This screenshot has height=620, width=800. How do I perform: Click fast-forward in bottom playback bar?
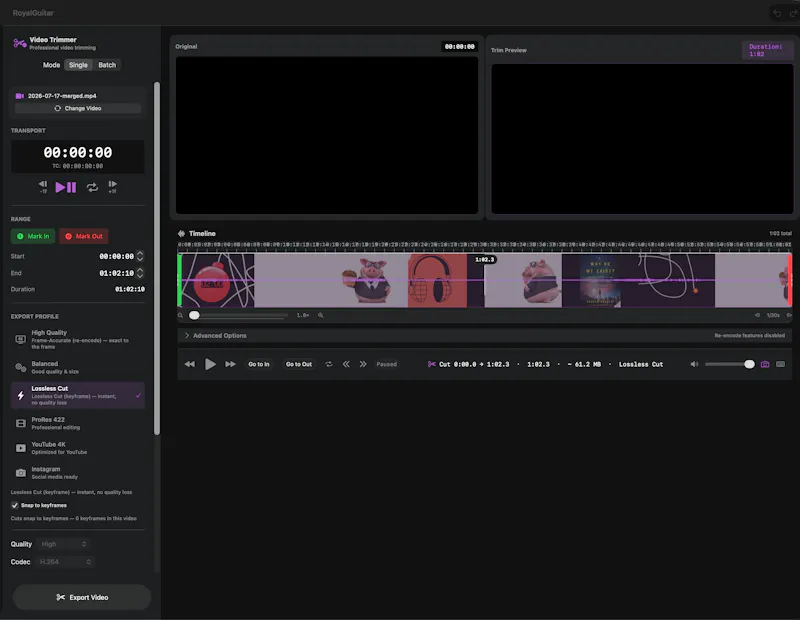[x=230, y=364]
